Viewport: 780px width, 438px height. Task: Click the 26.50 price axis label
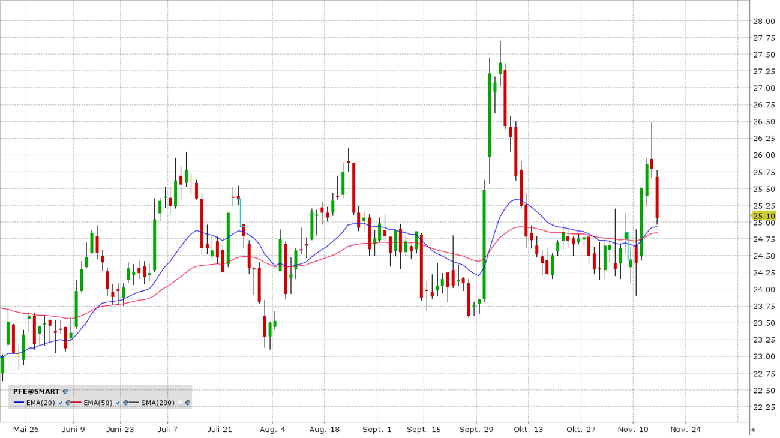click(x=764, y=122)
